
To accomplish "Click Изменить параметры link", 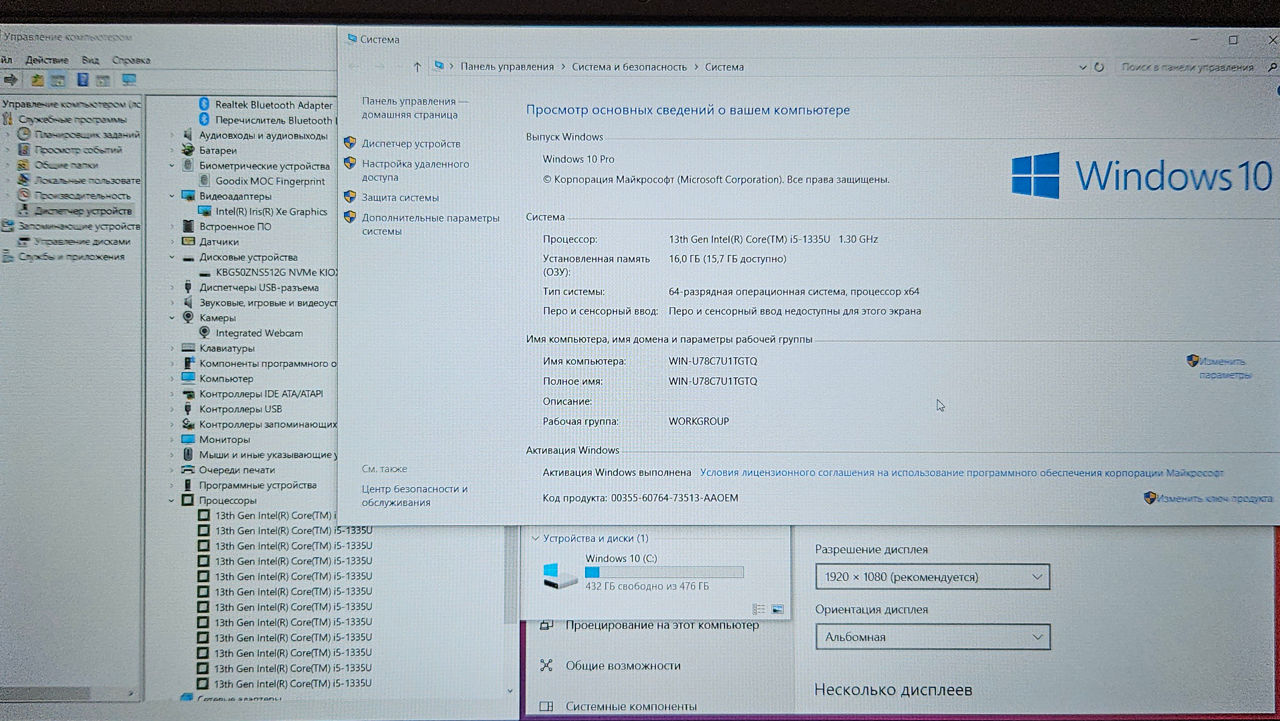I will pos(1225,368).
